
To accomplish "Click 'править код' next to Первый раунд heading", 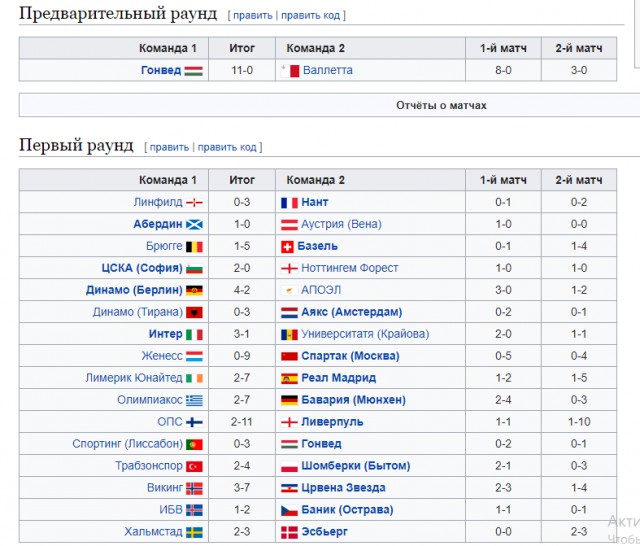I will [x=227, y=147].
